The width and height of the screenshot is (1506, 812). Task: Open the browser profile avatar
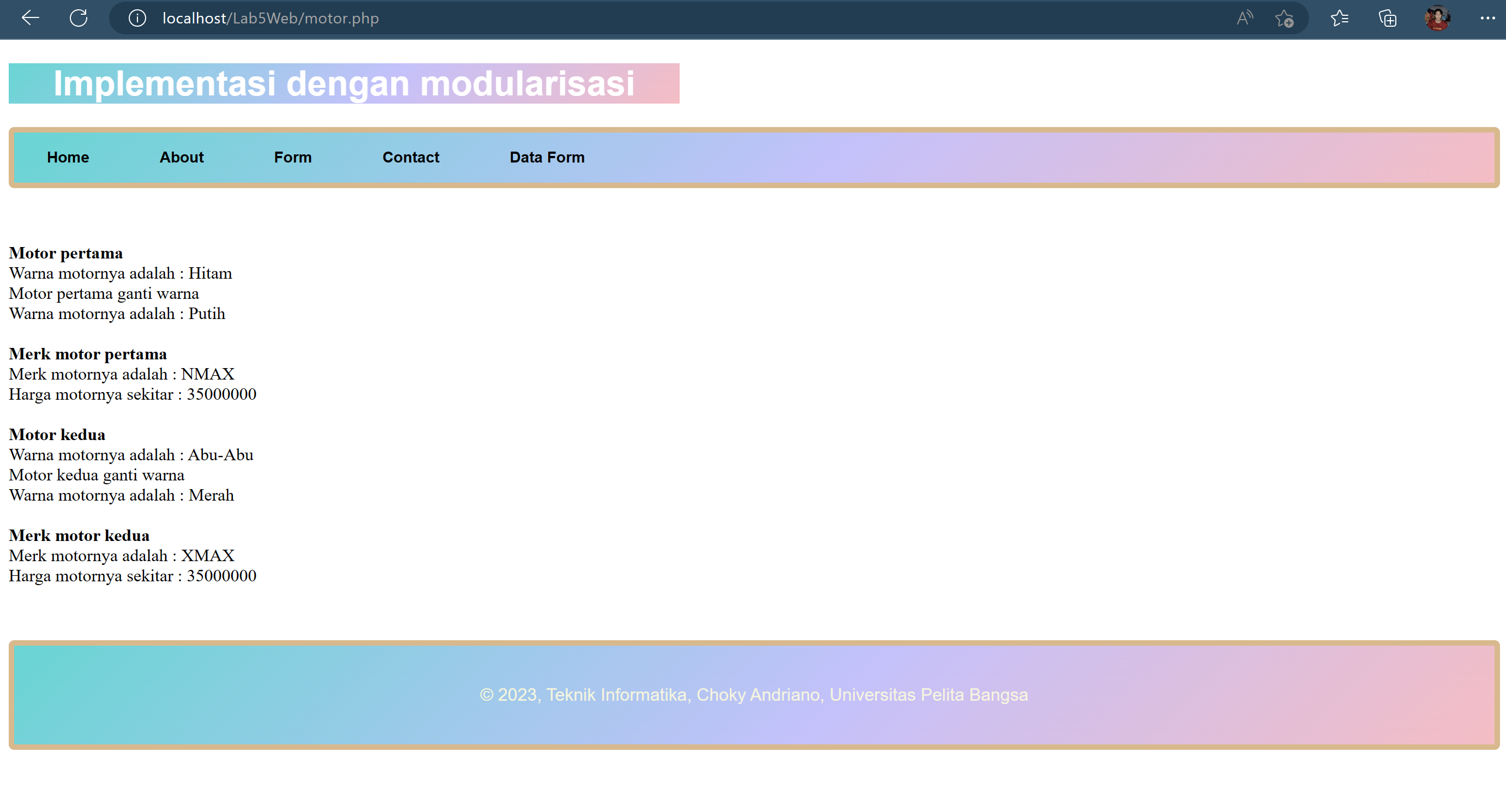pos(1438,18)
